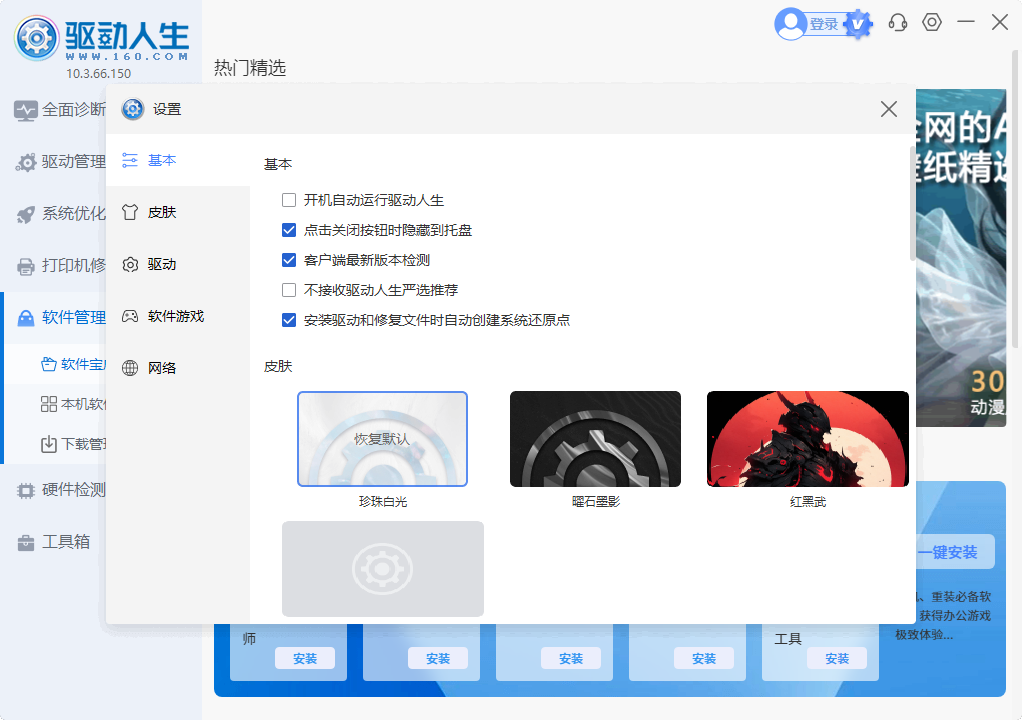Click the 驱动 hexagon icon in settings

pos(130,265)
